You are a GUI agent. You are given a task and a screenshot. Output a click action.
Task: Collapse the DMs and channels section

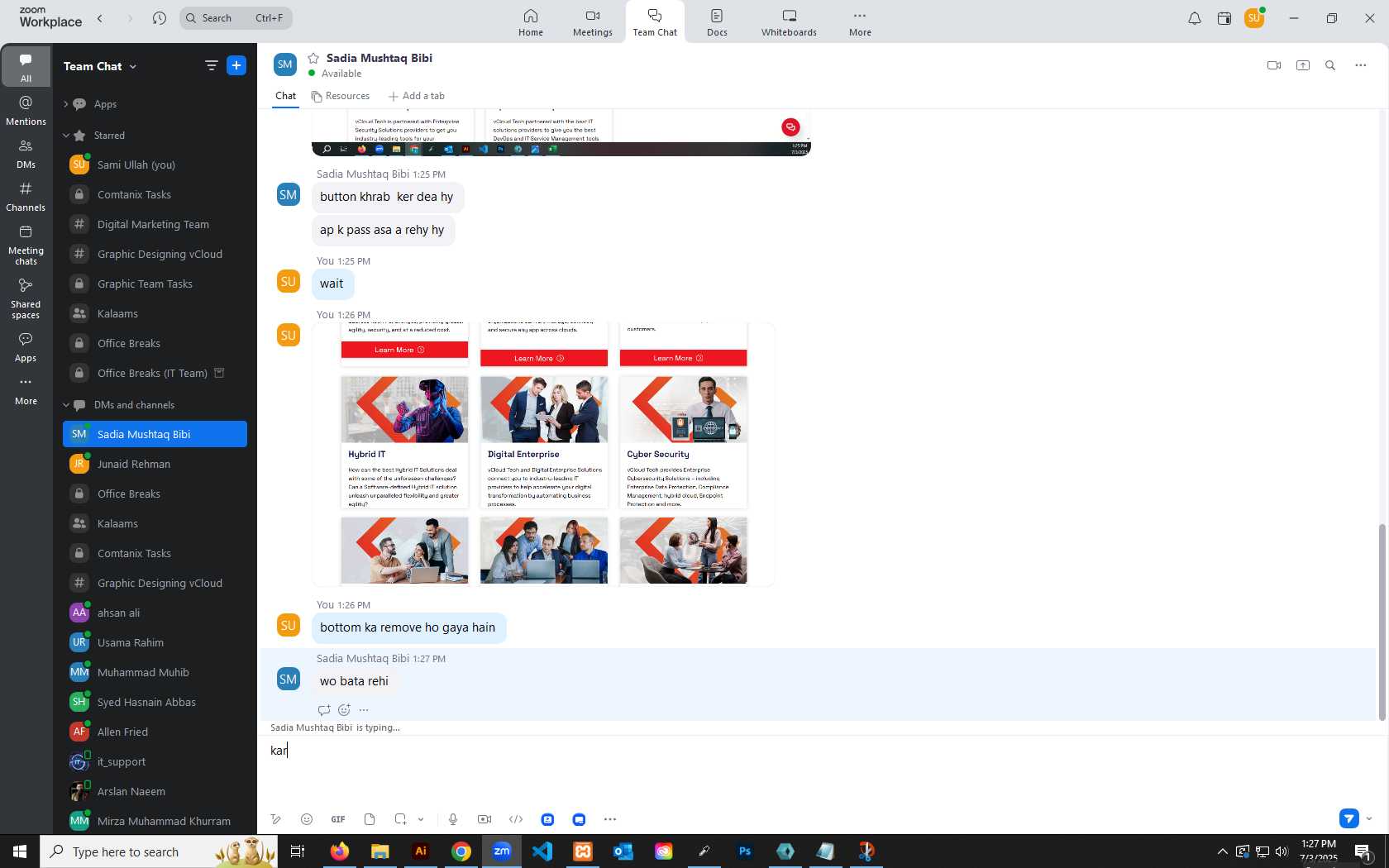click(66, 405)
